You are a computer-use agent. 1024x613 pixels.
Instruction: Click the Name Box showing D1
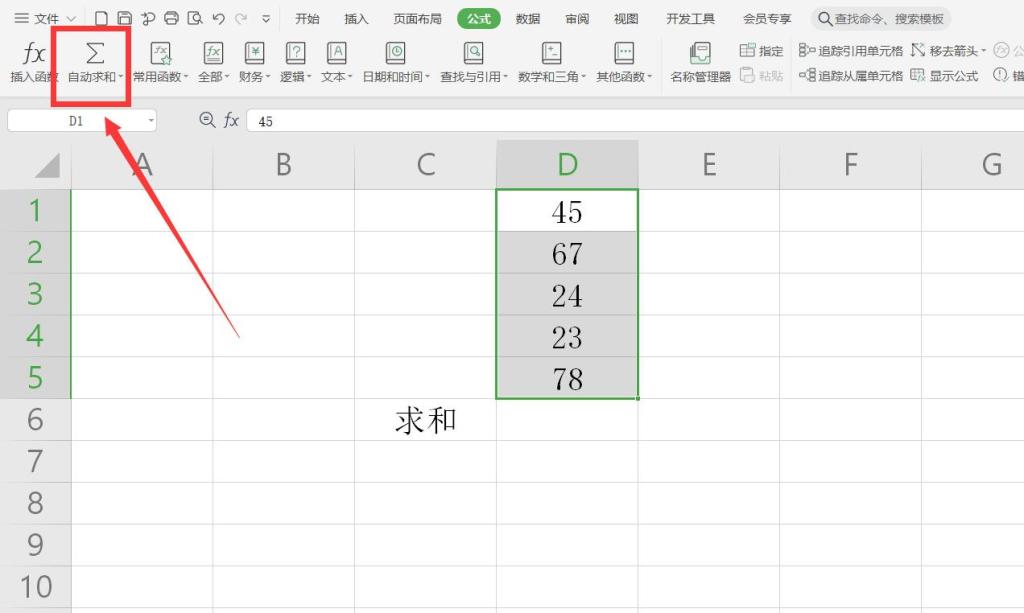(76, 121)
